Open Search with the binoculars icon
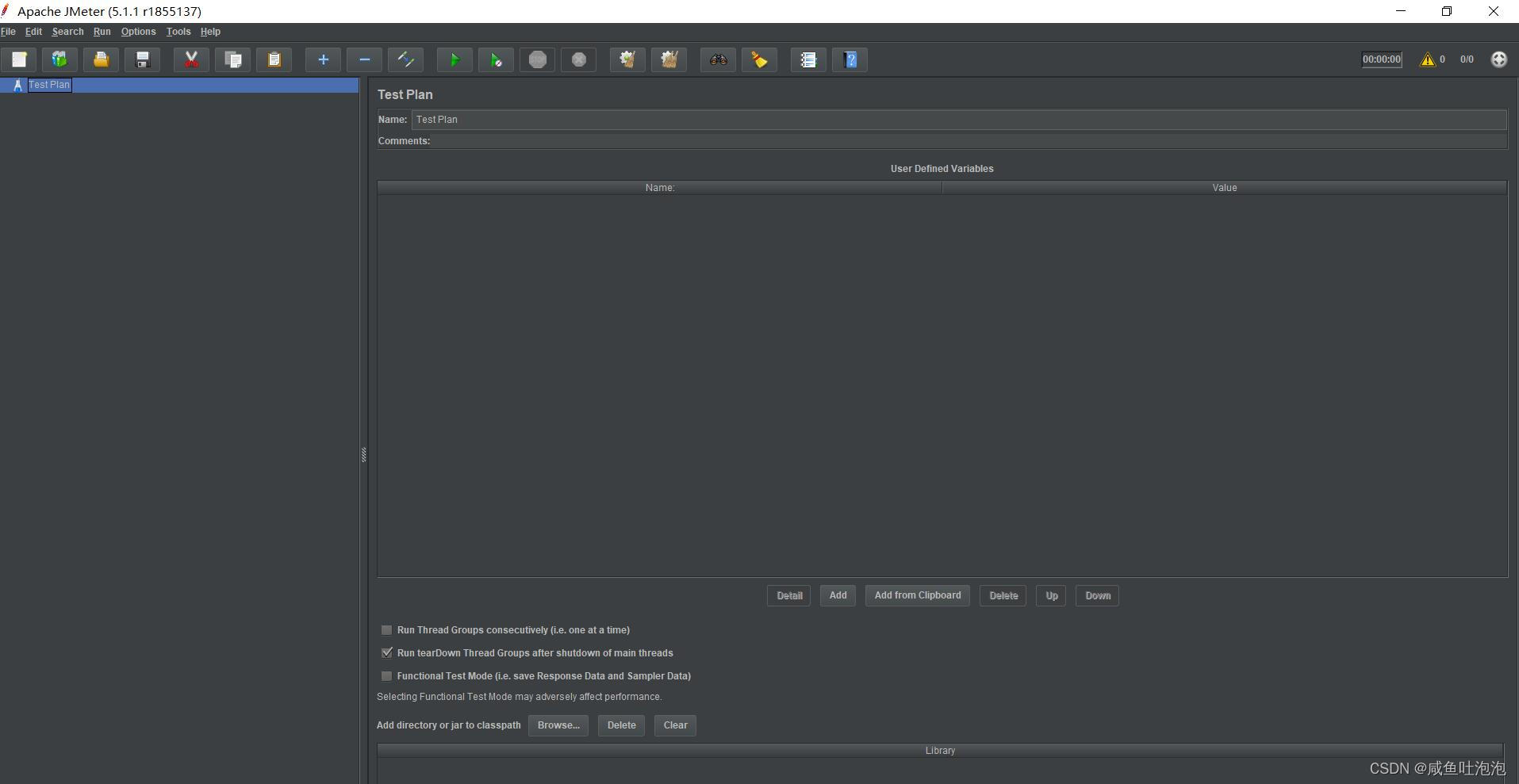The width and height of the screenshot is (1519, 784). [x=718, y=59]
